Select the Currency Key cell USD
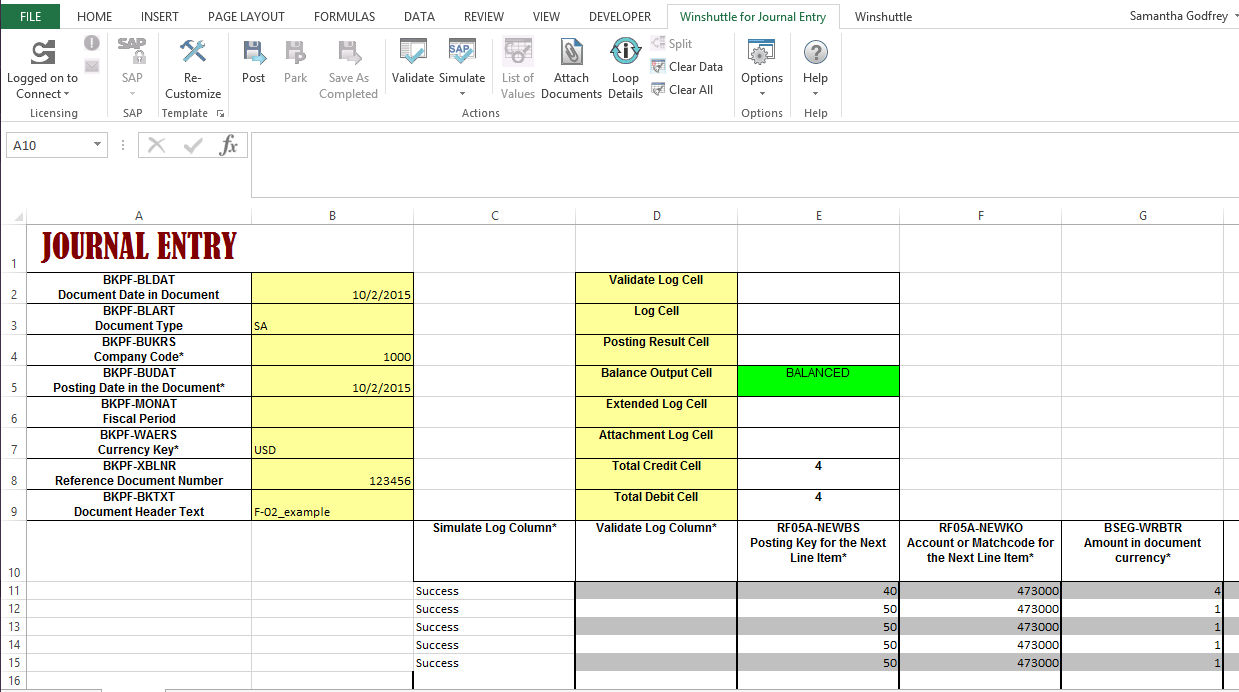This screenshot has width=1239, height=692. [x=332, y=443]
